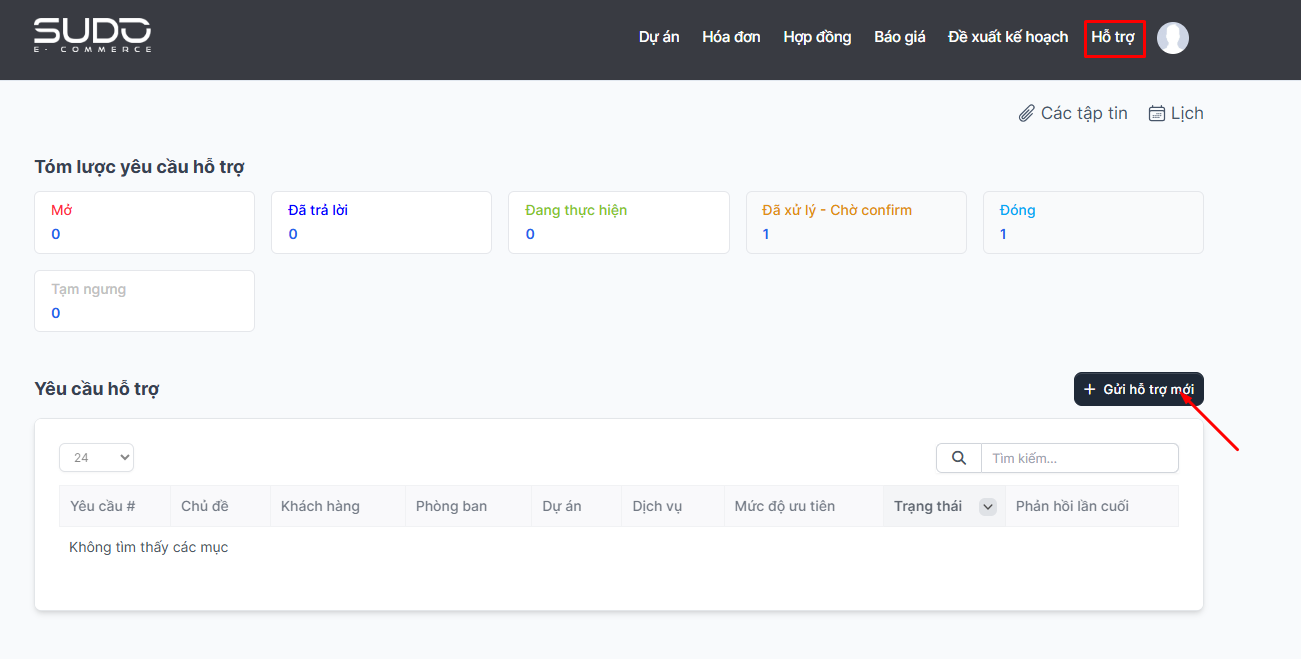
Task: Open the Dự án menu
Action: click(659, 37)
